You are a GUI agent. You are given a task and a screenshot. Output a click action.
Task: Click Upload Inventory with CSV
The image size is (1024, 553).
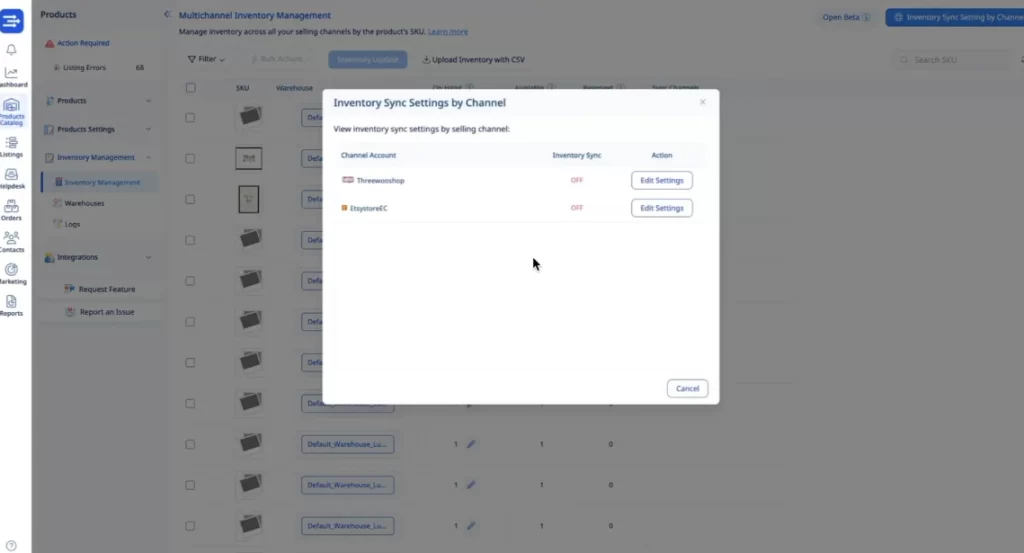pyautogui.click(x=473, y=59)
